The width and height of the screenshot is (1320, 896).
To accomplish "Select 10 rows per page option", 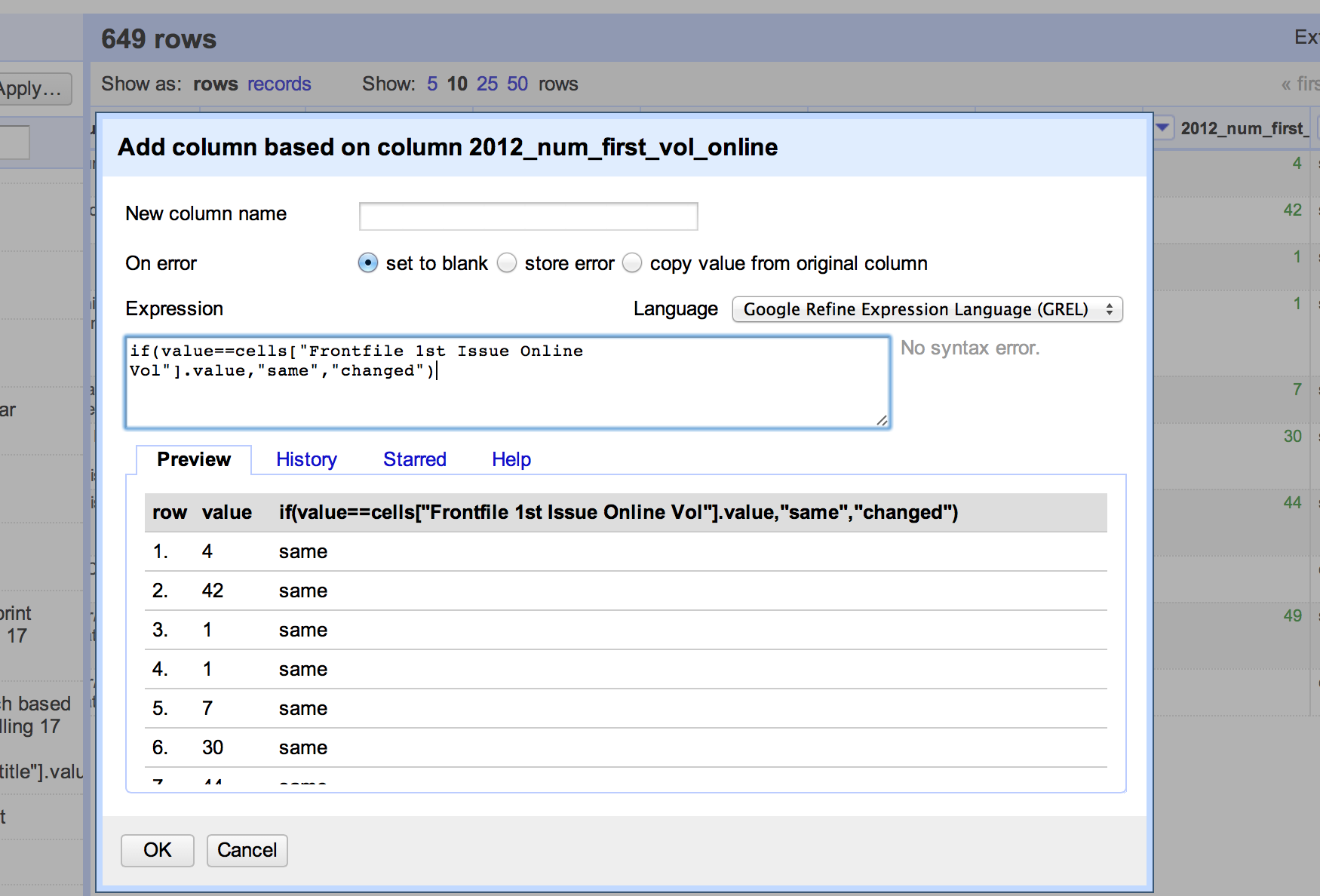I will coord(457,84).
